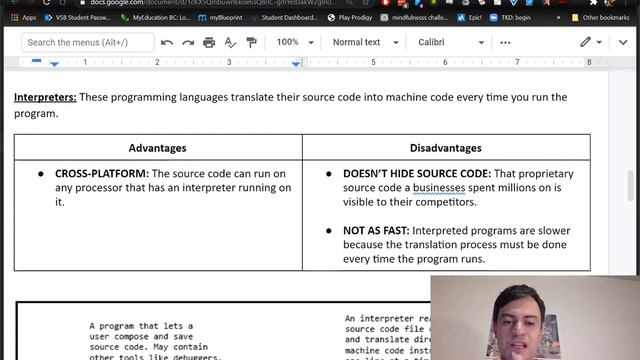Expand the editing mode dropdown arrow

(599, 42)
